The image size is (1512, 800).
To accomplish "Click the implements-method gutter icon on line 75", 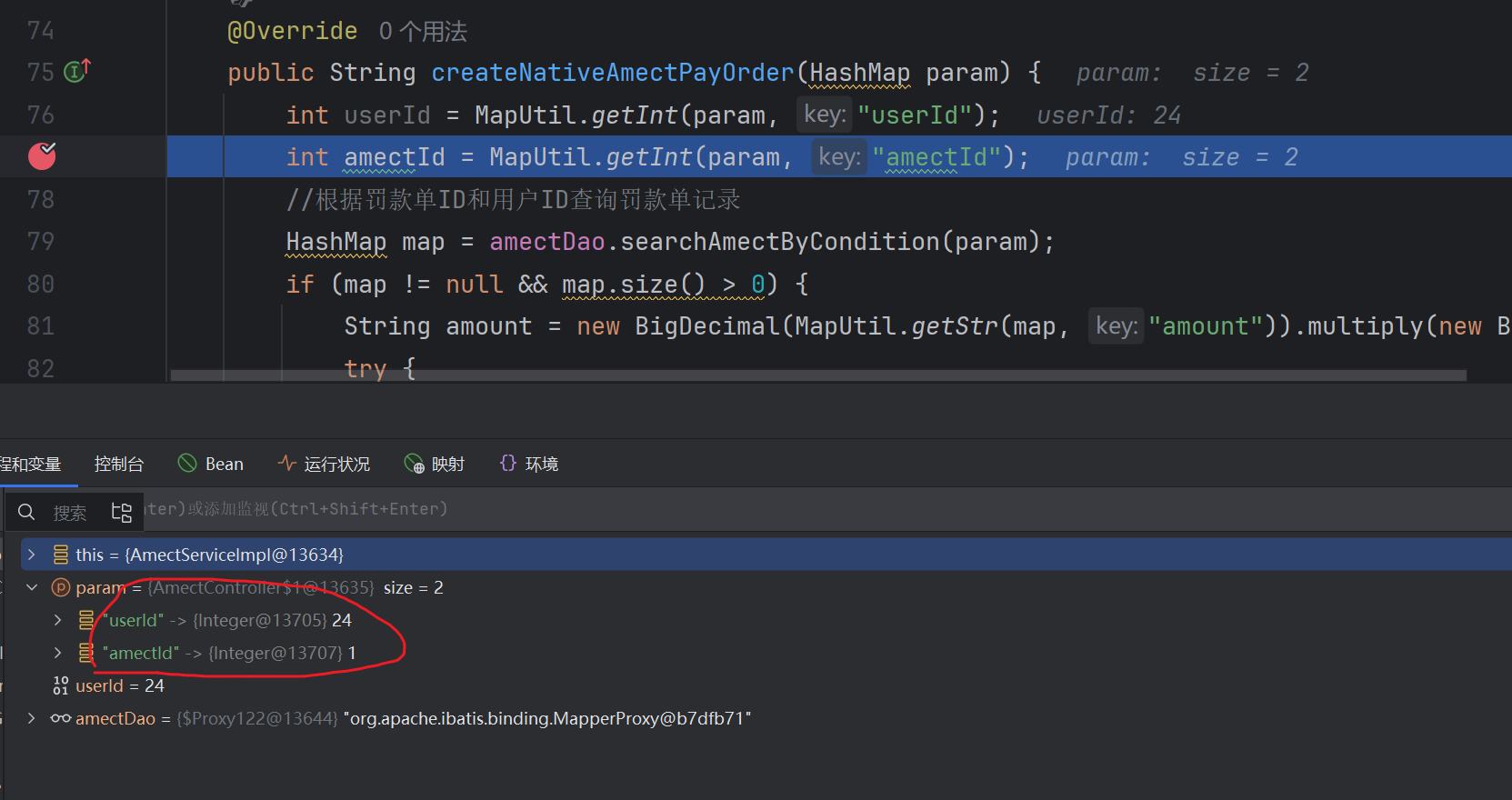I will 77,70.
